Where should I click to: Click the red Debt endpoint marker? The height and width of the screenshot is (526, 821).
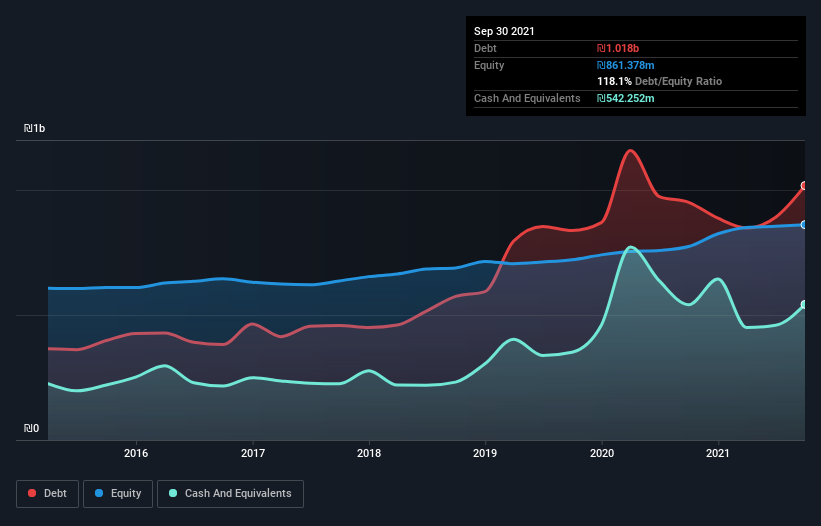tap(805, 186)
